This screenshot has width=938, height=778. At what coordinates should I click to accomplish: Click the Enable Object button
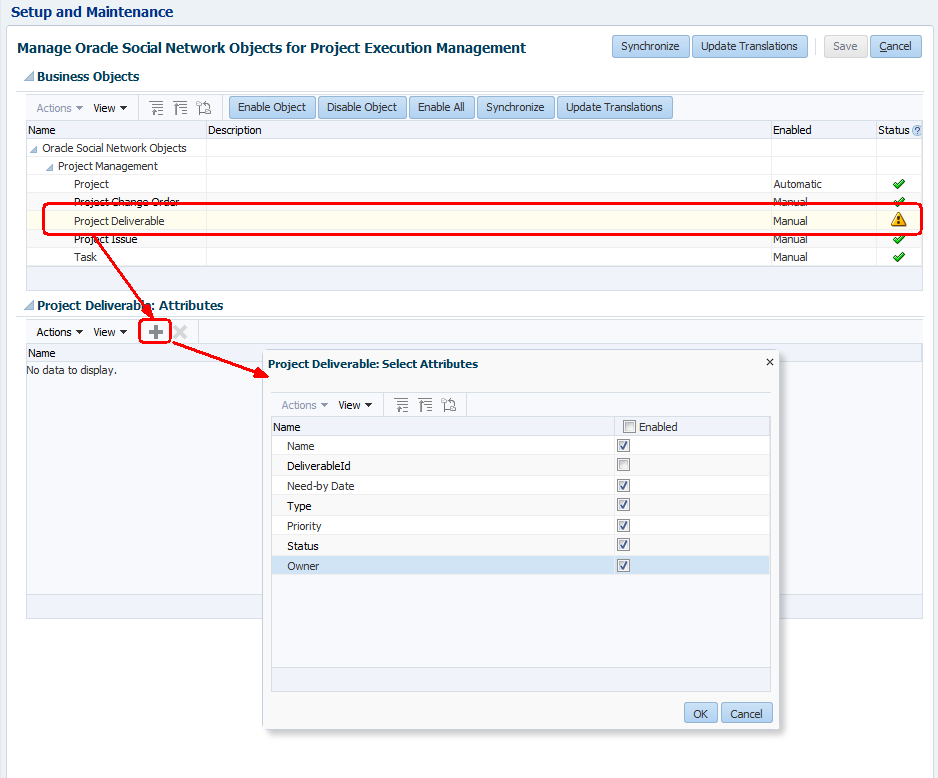tap(272, 108)
